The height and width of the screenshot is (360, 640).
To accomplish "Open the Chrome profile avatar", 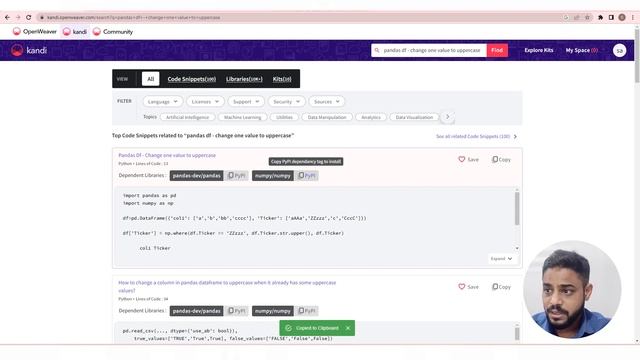I will point(622,18).
